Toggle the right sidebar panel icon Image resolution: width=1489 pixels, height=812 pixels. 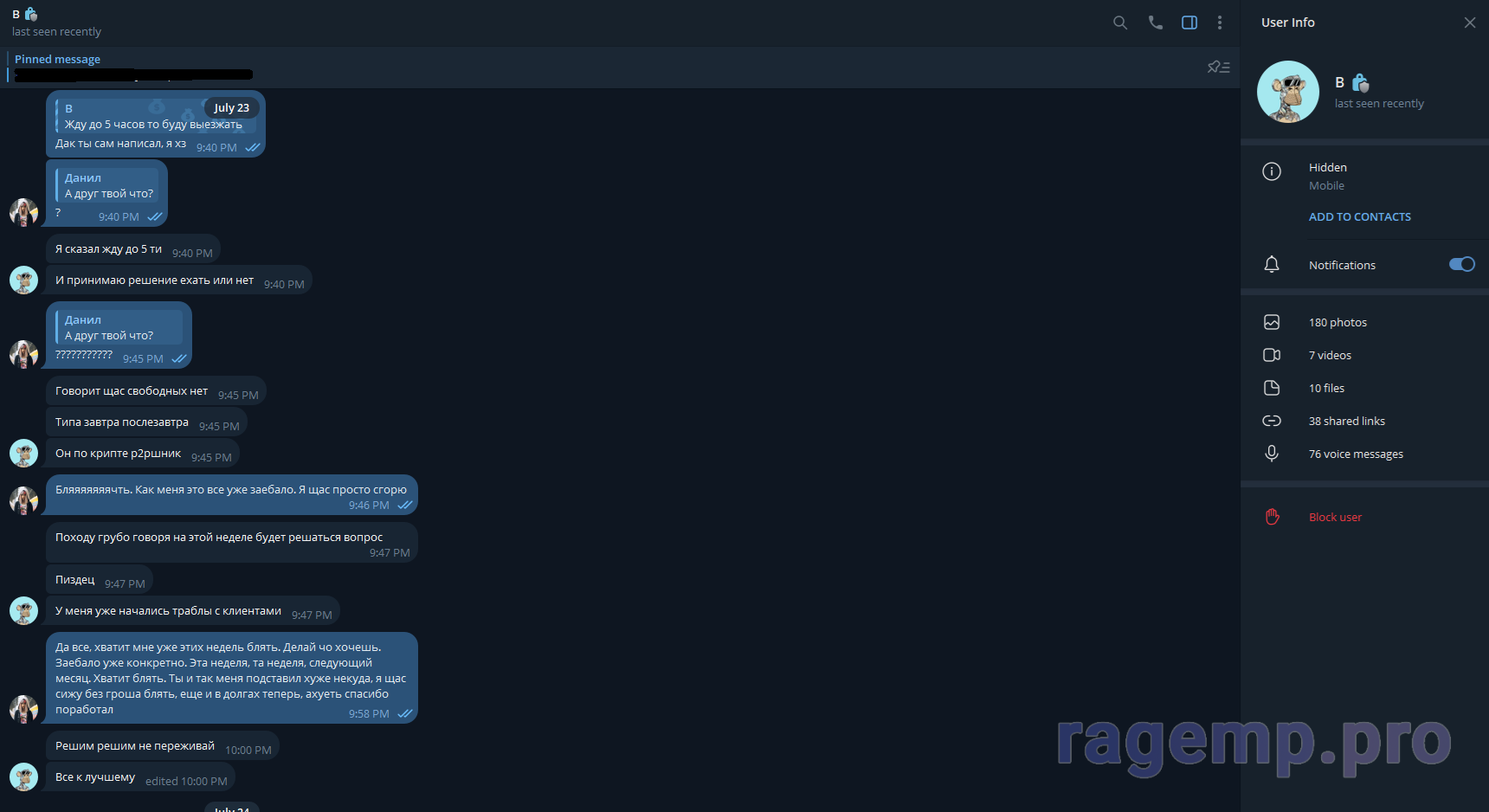(1189, 23)
